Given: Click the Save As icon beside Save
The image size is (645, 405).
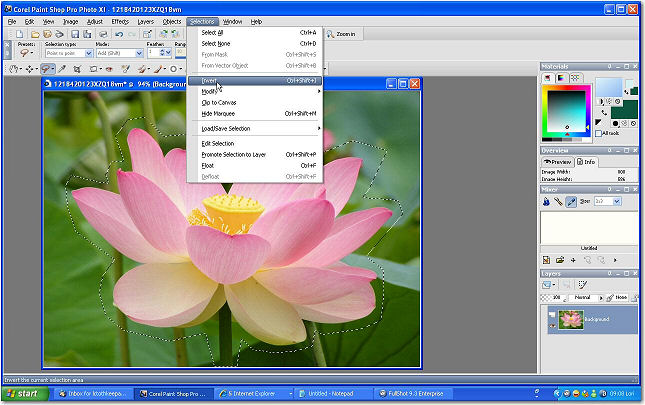Looking at the screenshot, I should point(87,34).
